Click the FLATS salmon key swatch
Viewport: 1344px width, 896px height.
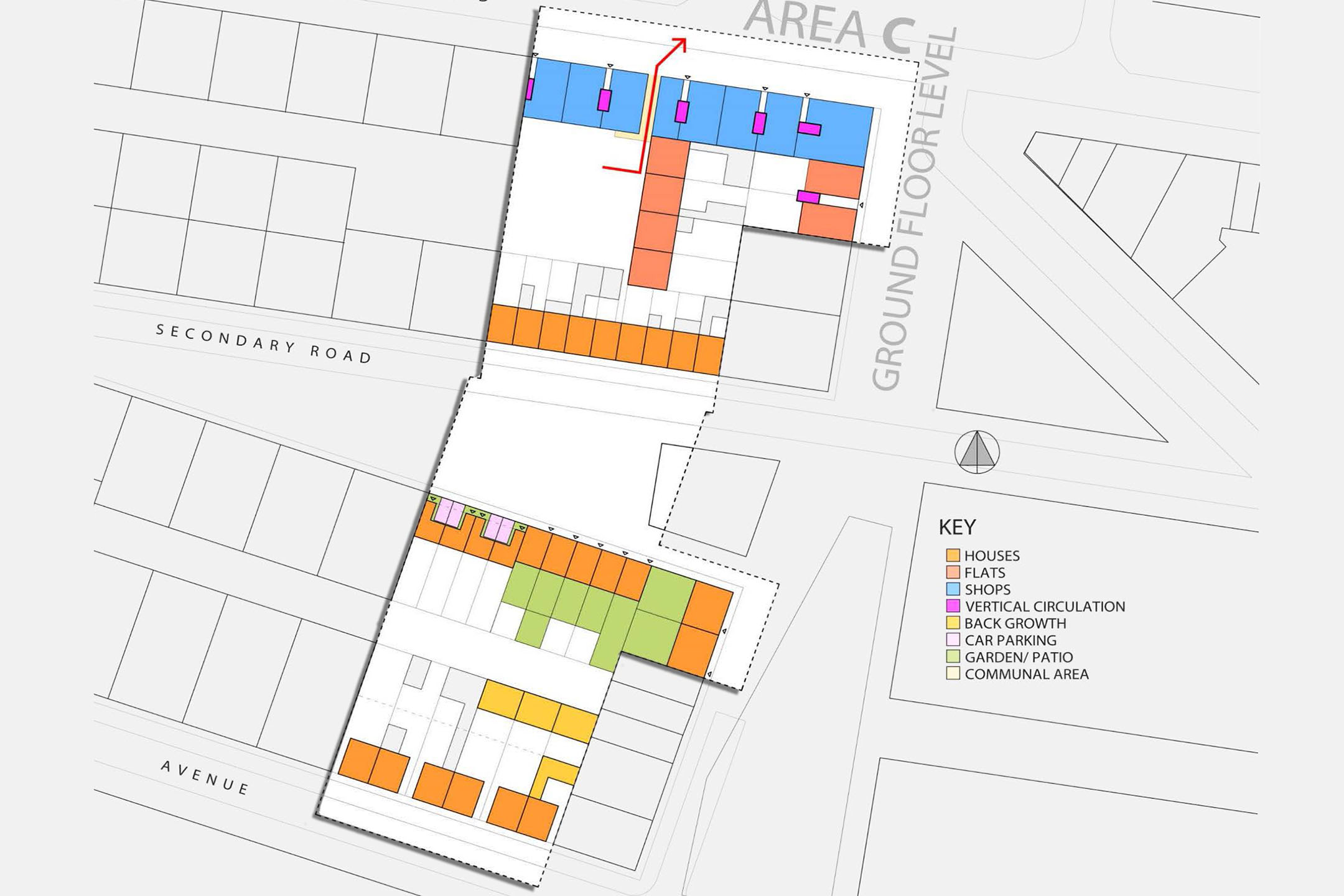pos(953,572)
